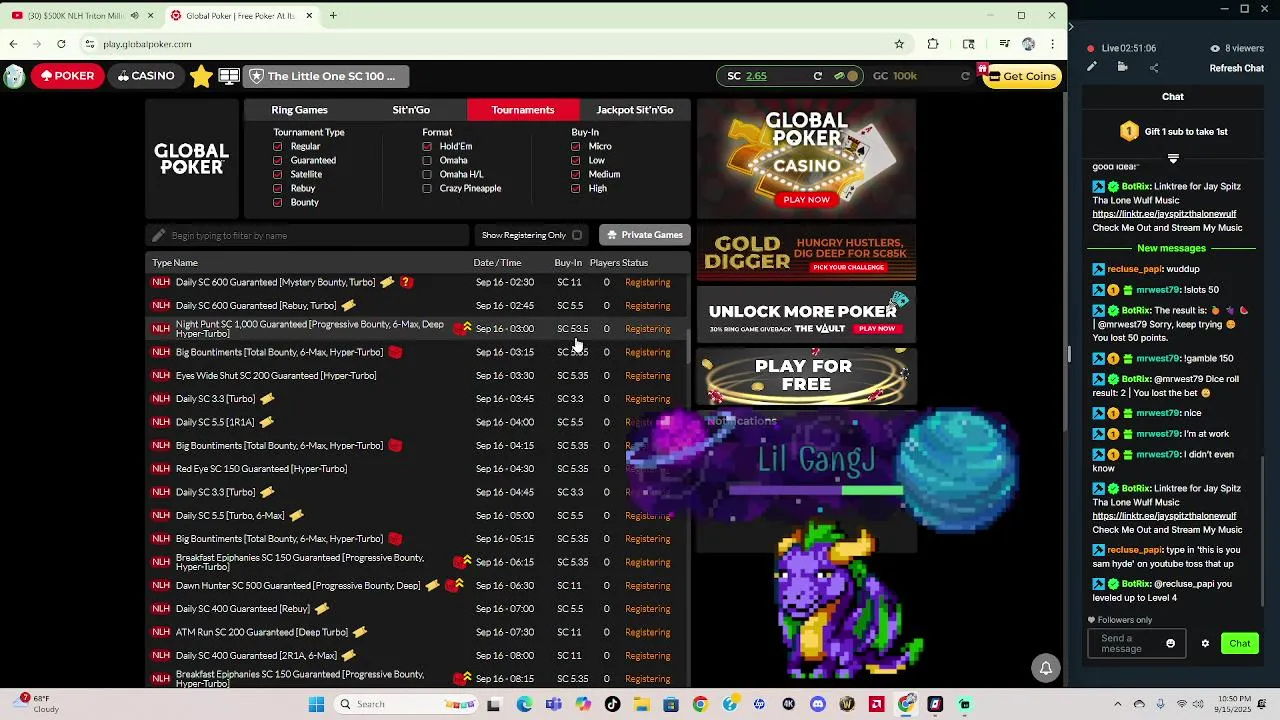
Task: Refresh the SC balance
Action: (x=817, y=76)
